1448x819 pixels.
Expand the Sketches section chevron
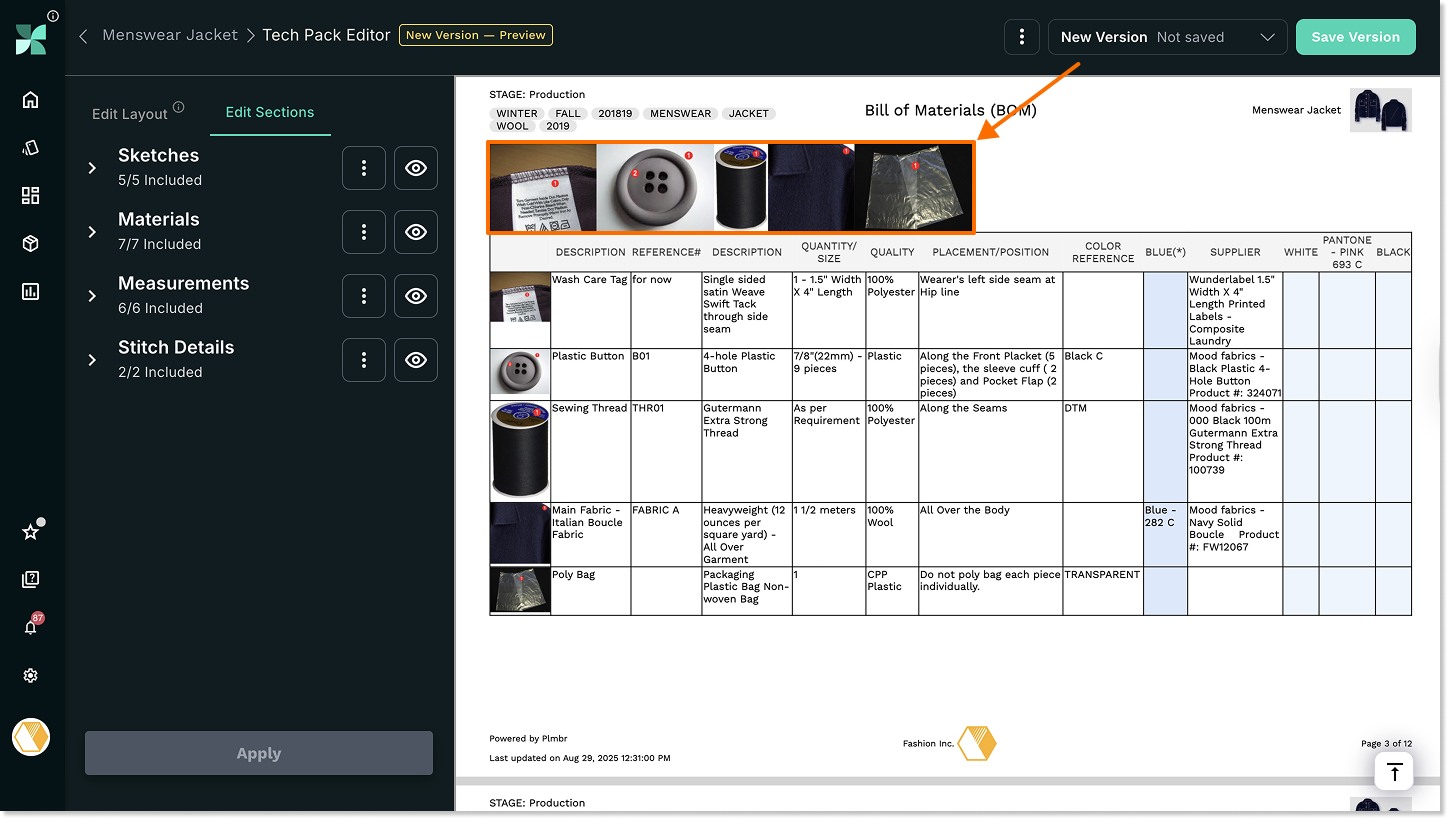[92, 168]
